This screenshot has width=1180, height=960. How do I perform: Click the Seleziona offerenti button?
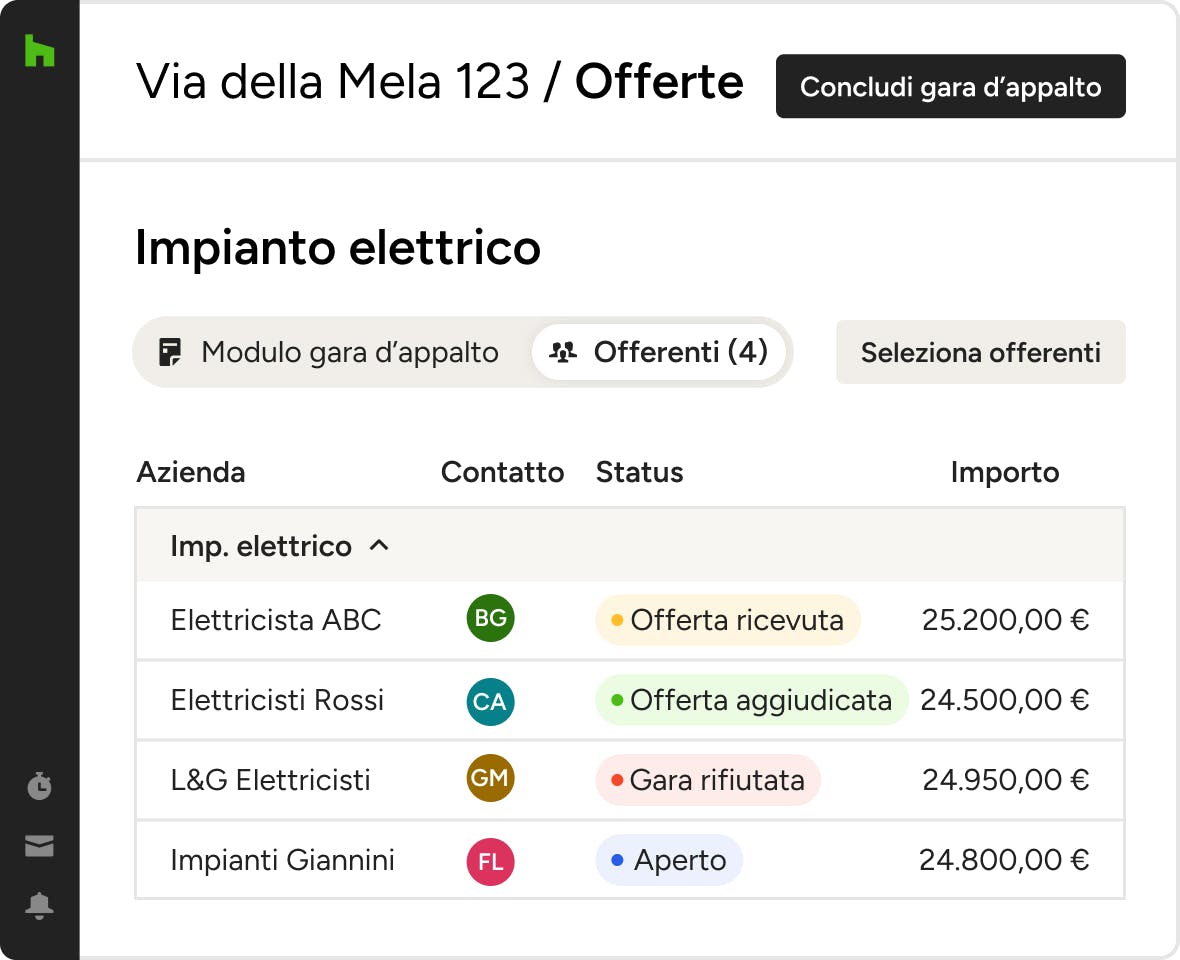pos(980,352)
